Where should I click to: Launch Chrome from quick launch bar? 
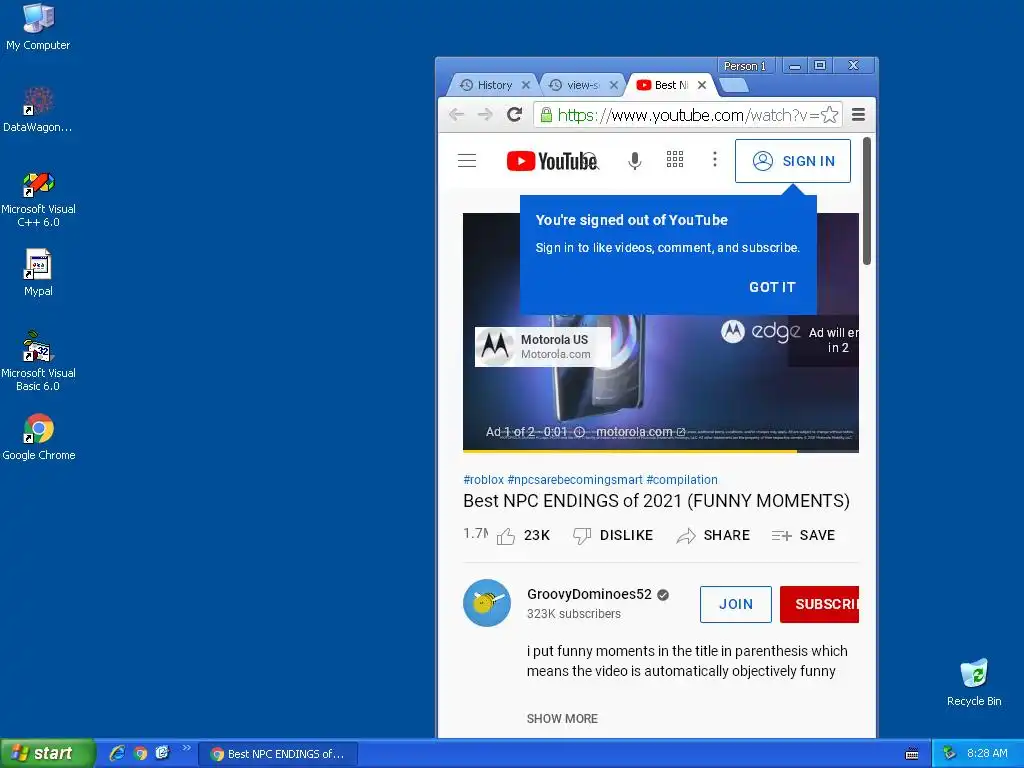click(x=140, y=753)
